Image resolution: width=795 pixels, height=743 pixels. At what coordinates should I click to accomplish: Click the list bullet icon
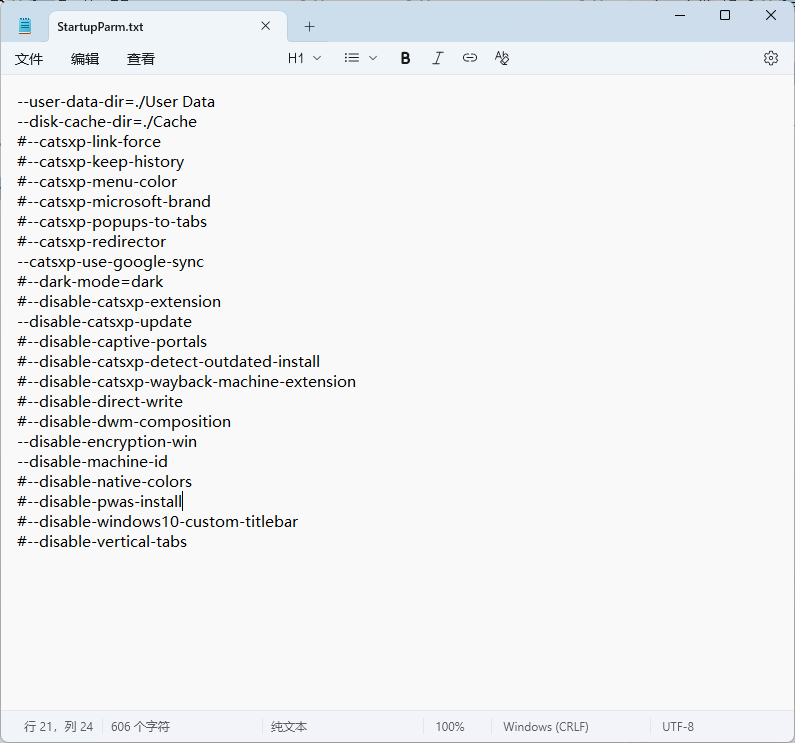pyautogui.click(x=352, y=58)
